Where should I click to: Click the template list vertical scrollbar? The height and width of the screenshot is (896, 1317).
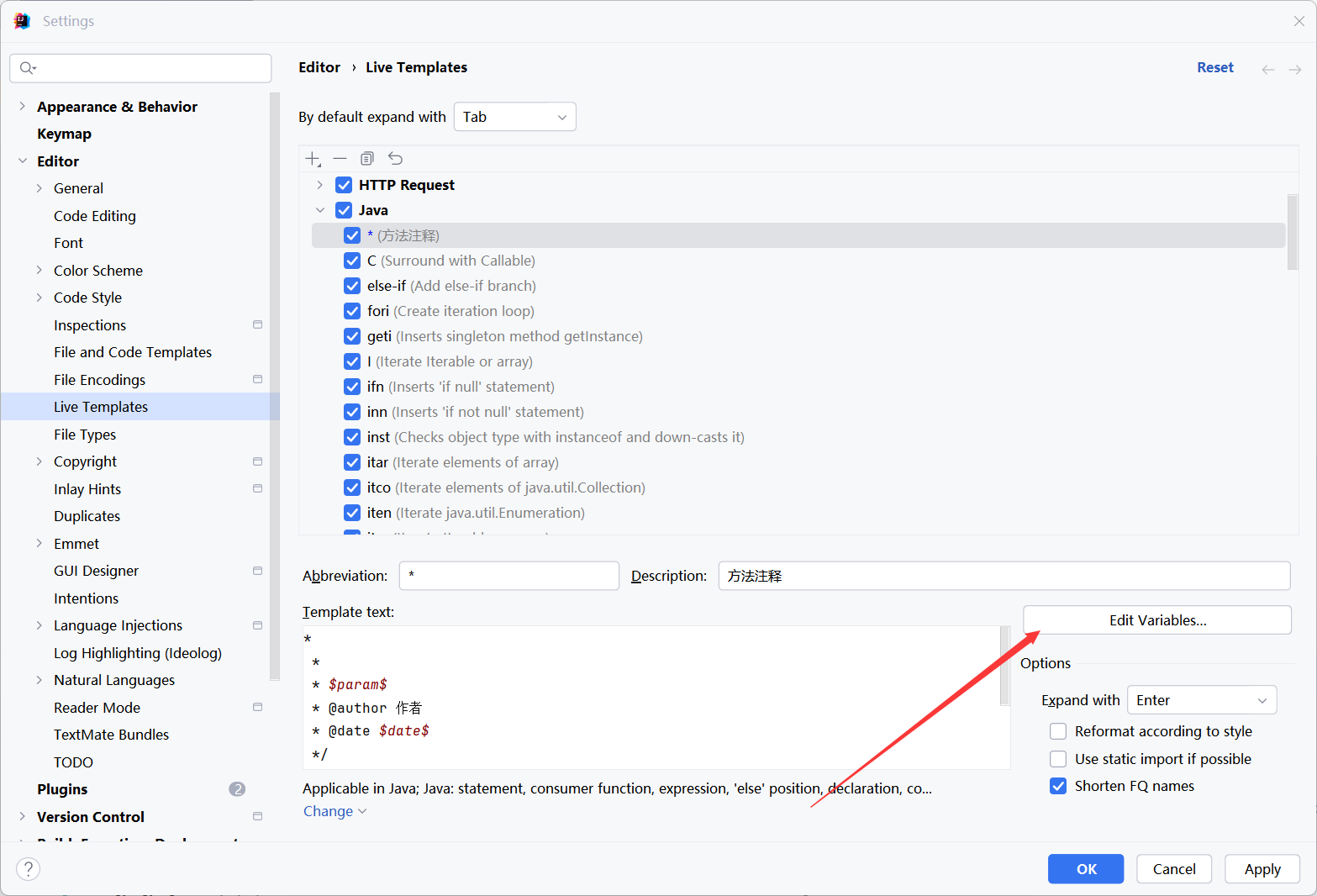click(1293, 232)
